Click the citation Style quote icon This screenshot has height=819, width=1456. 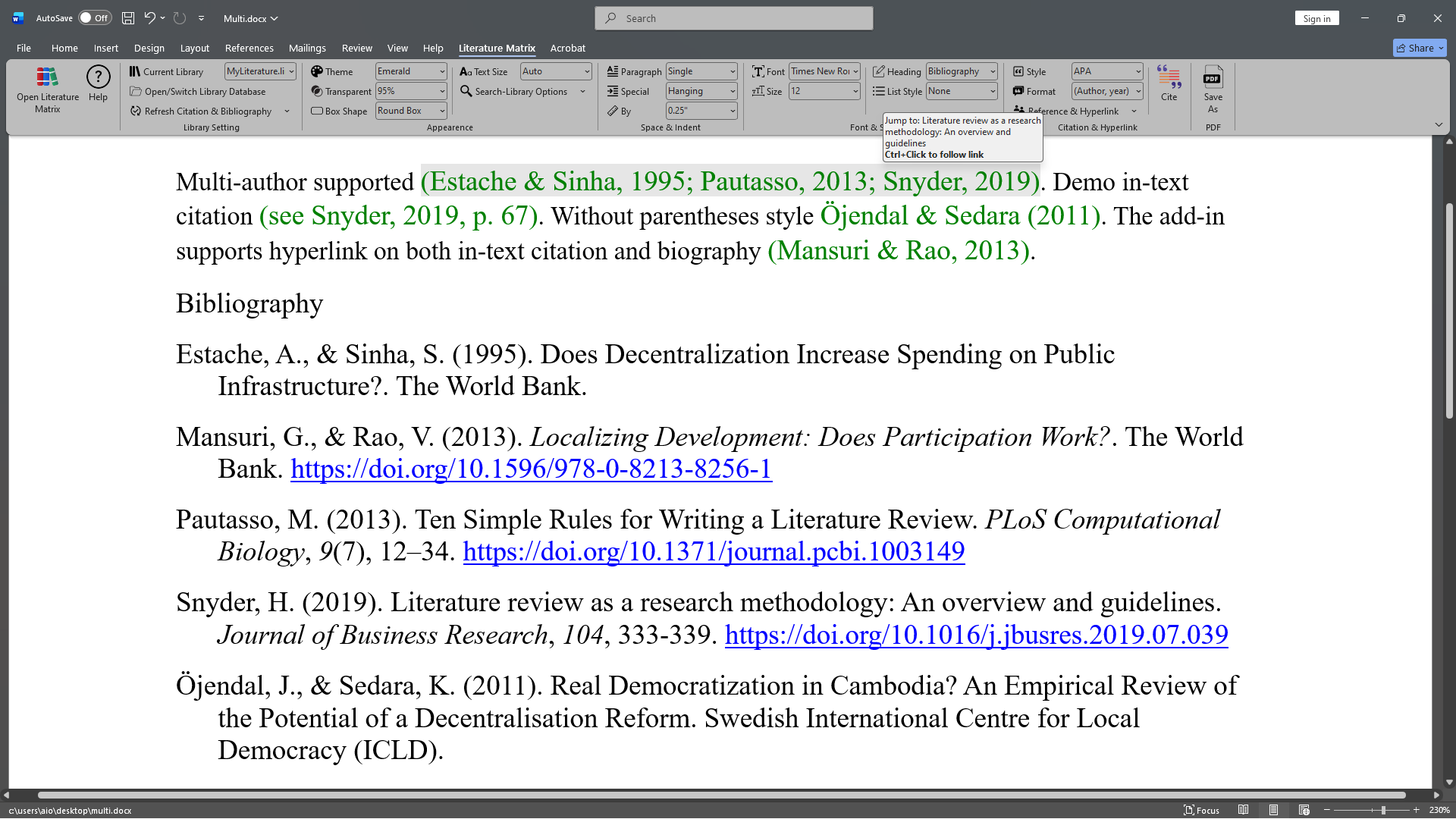point(1018,71)
